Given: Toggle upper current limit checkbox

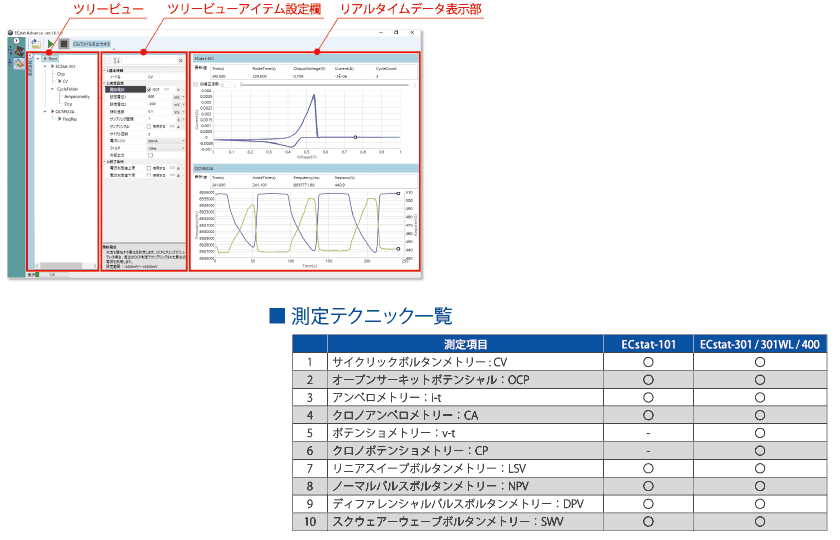Looking at the screenshot, I should 149,168.
